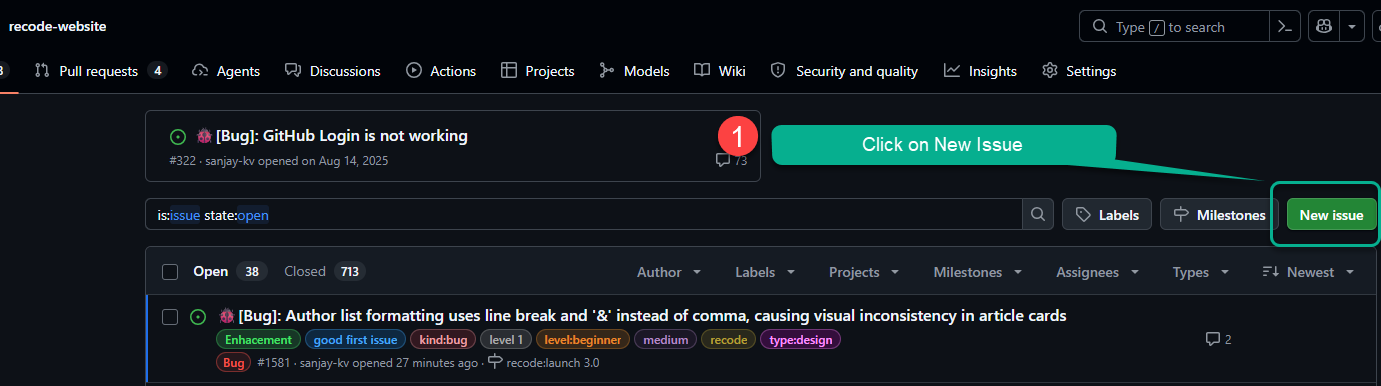The width and height of the screenshot is (1381, 386).
Task: Focus the Type / to search field
Action: coord(1173,27)
